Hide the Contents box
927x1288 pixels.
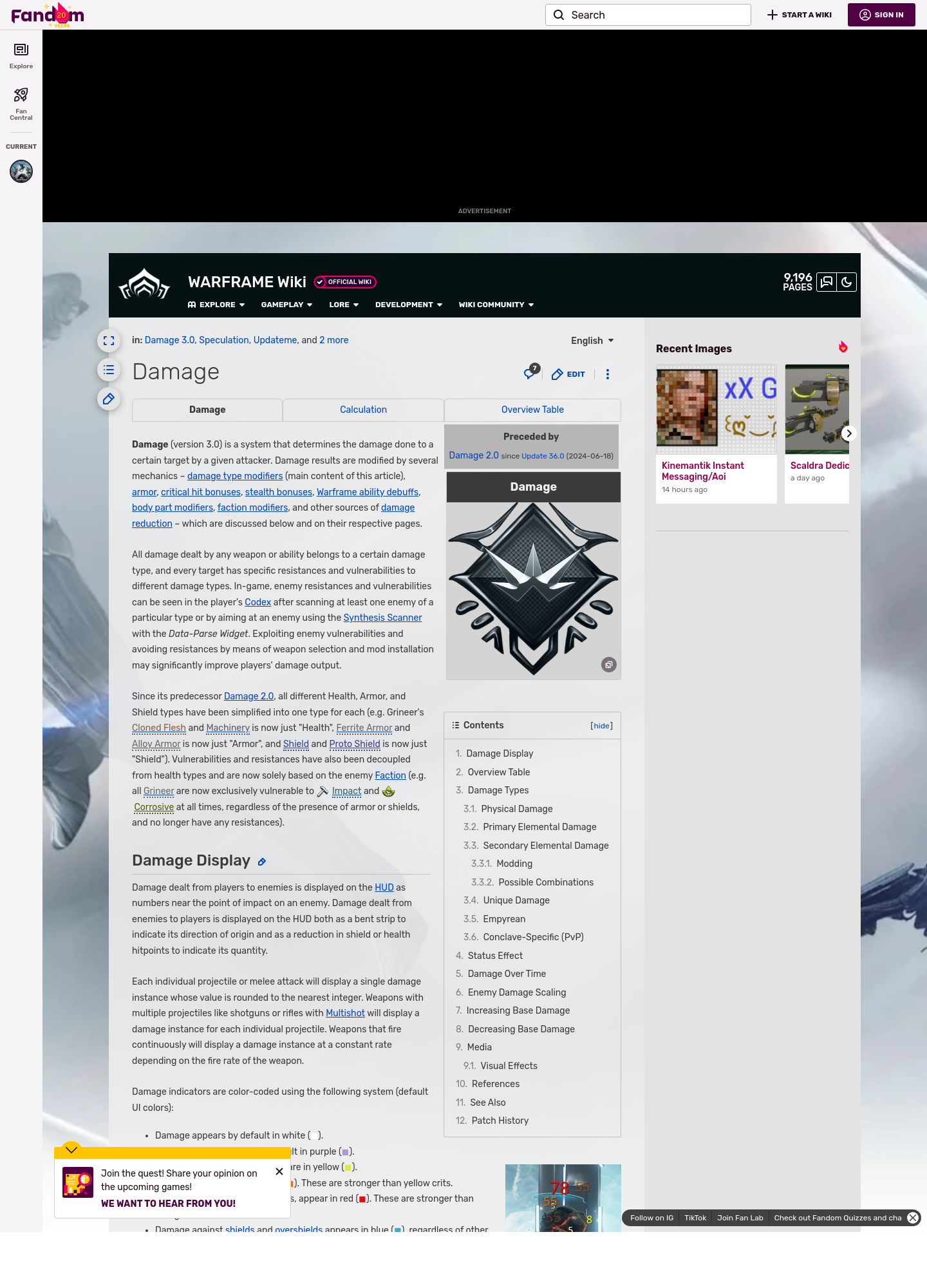(x=601, y=726)
